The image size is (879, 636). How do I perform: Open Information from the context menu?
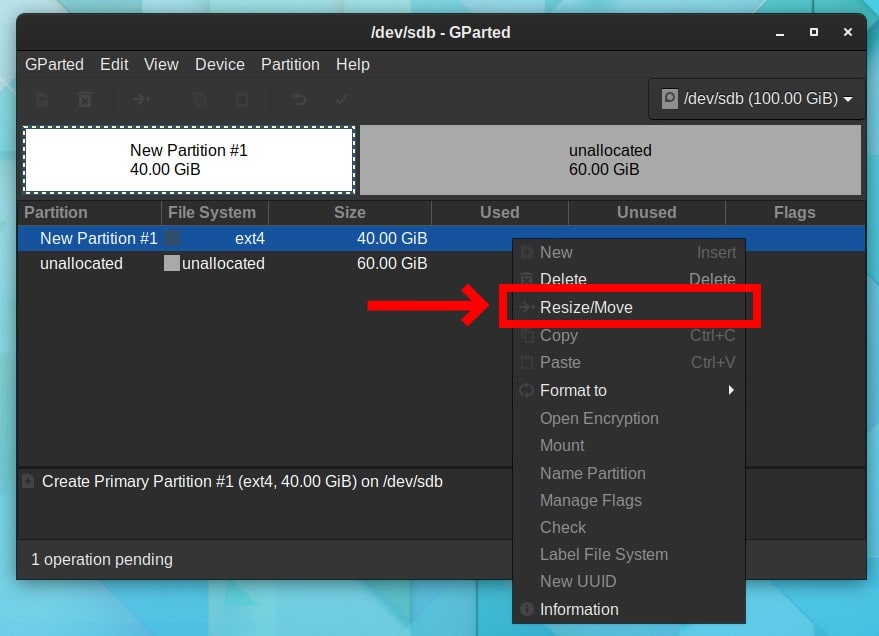coord(629,609)
